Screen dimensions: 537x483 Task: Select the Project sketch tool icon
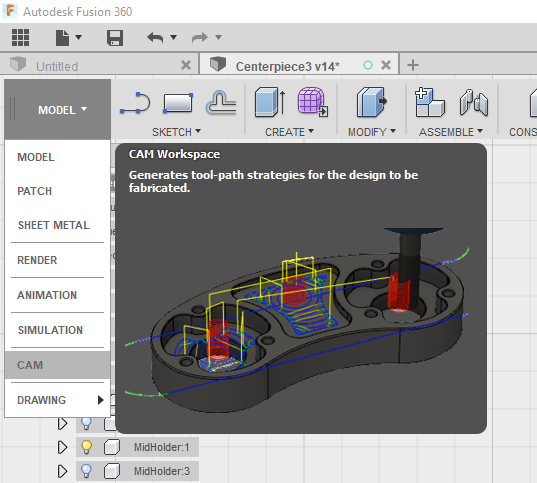tap(221, 102)
